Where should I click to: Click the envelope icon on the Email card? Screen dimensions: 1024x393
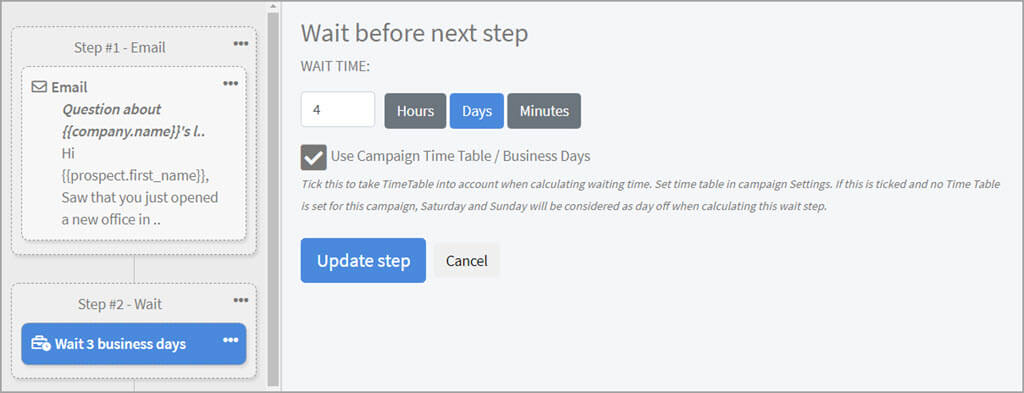[x=39, y=87]
